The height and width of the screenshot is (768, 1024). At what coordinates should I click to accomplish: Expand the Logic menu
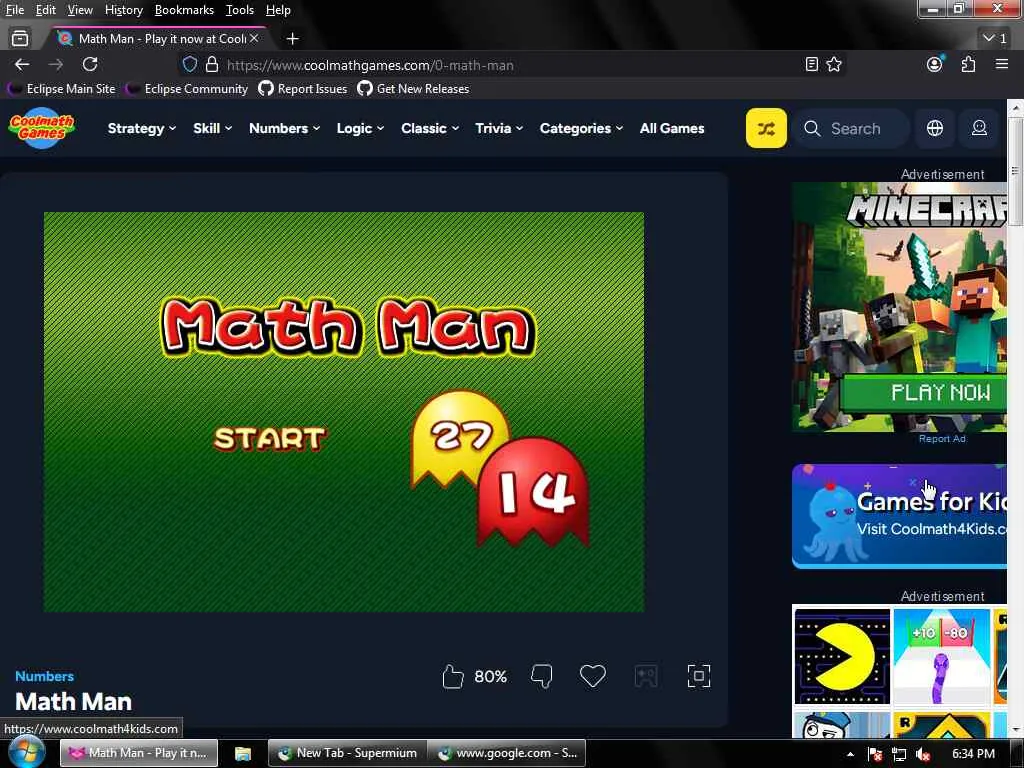(360, 129)
